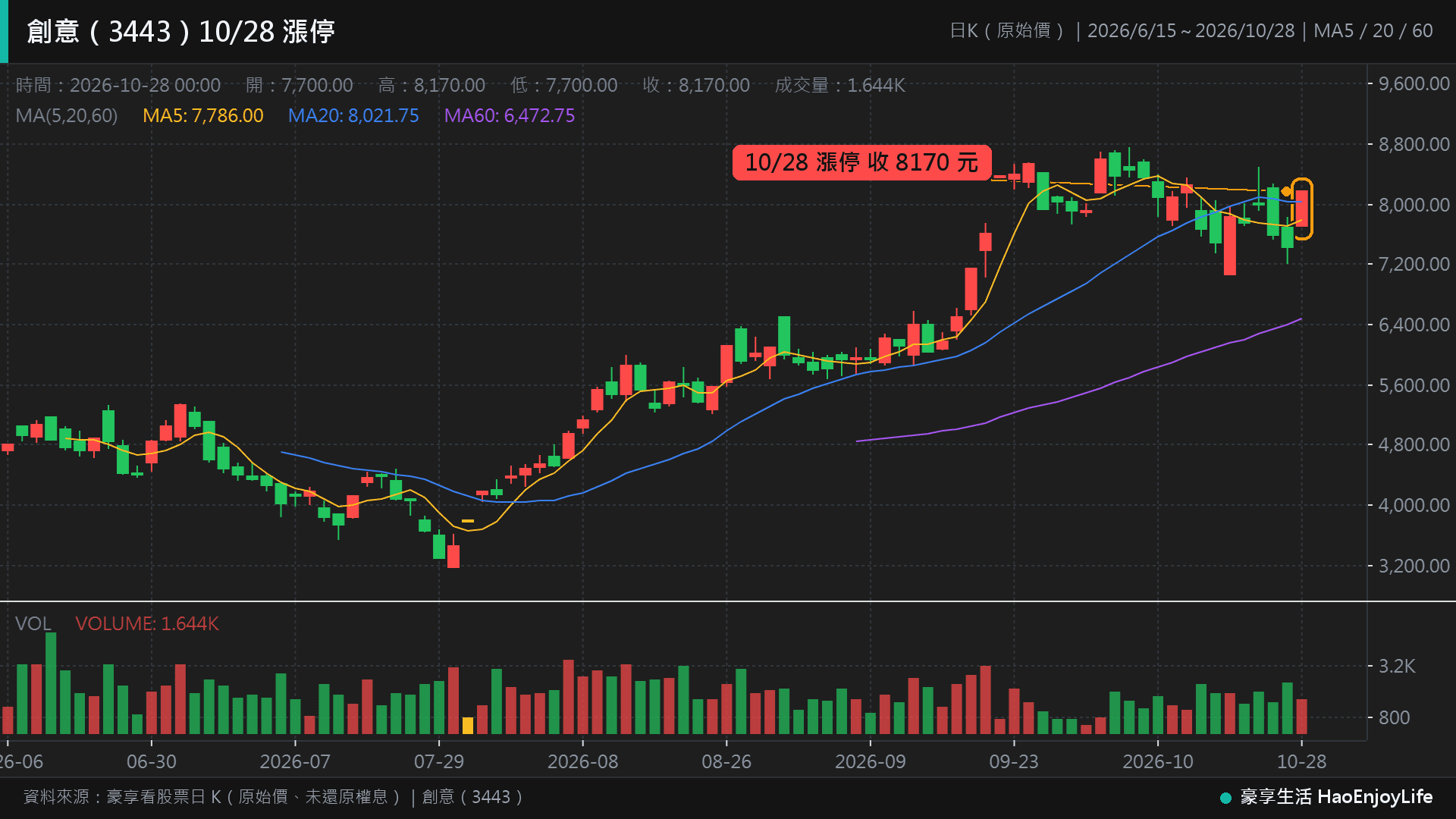Click the 日K（原始價）header label
The image size is (1456, 819).
click(1007, 31)
